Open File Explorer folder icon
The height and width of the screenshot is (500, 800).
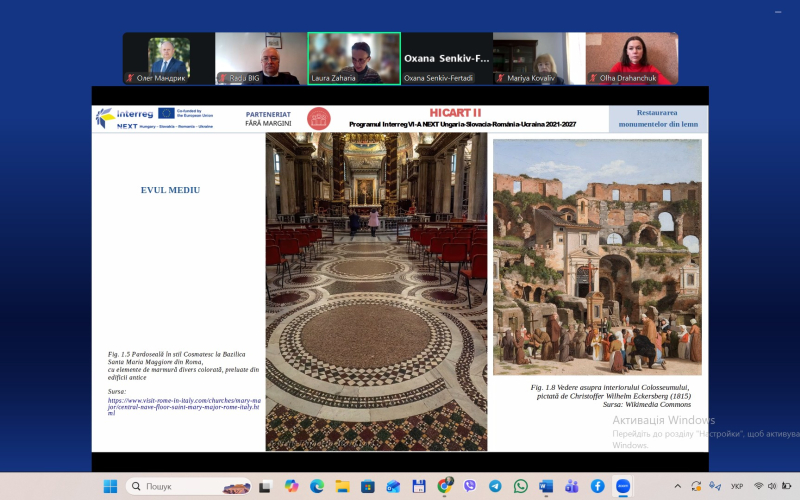click(x=342, y=486)
